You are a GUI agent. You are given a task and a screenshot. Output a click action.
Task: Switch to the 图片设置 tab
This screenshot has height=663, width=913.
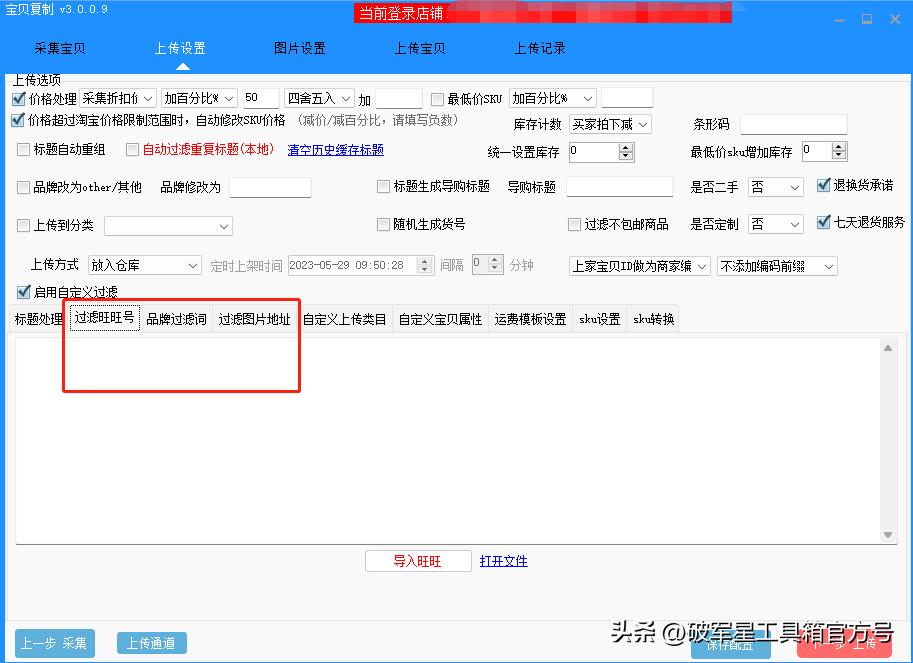[299, 46]
